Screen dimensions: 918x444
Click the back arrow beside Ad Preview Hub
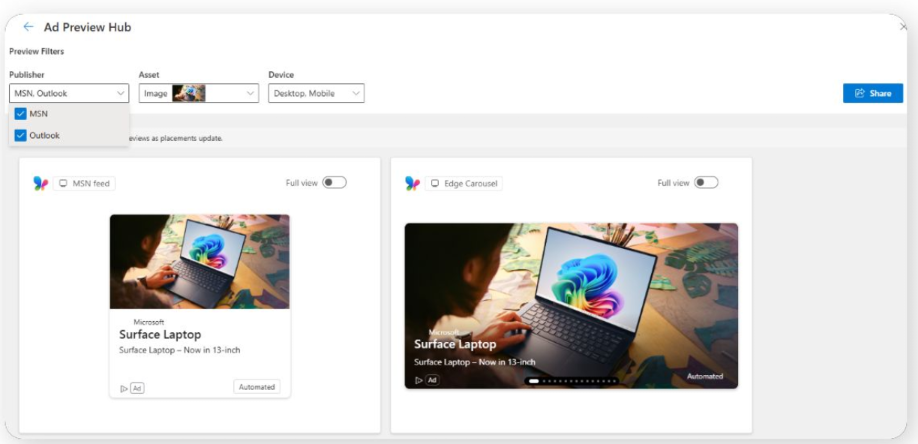tap(28, 27)
